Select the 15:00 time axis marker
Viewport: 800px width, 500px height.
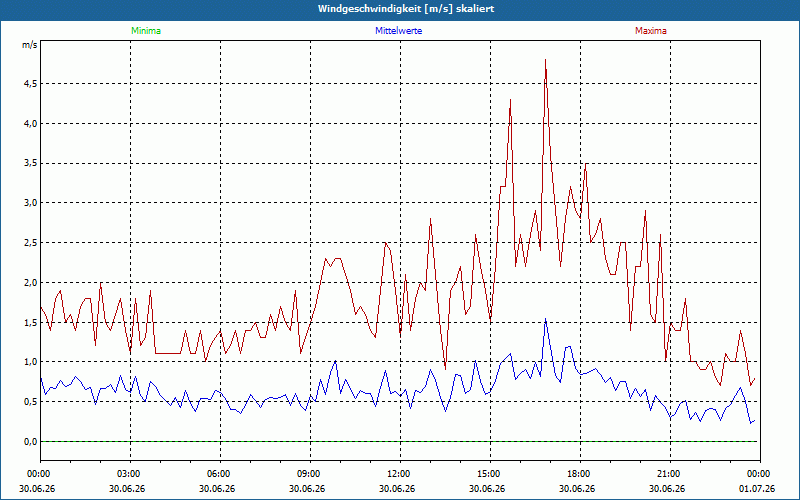490,474
